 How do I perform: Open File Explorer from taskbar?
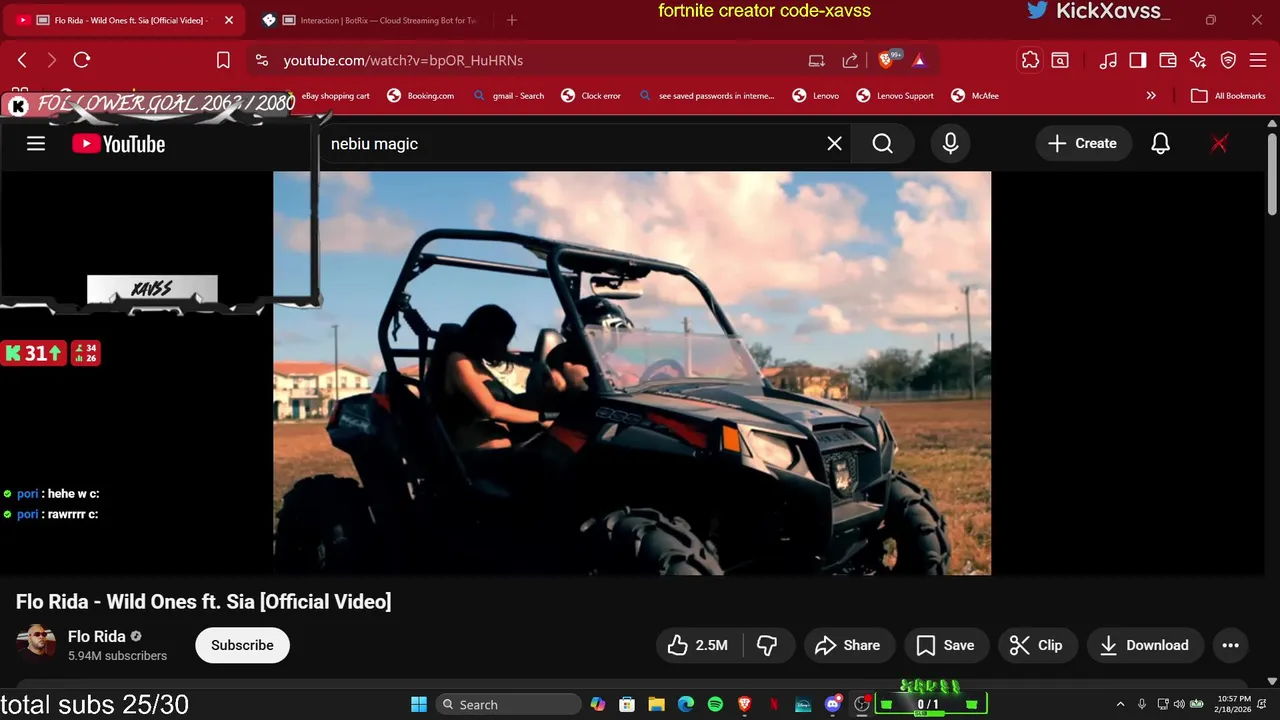click(x=656, y=704)
